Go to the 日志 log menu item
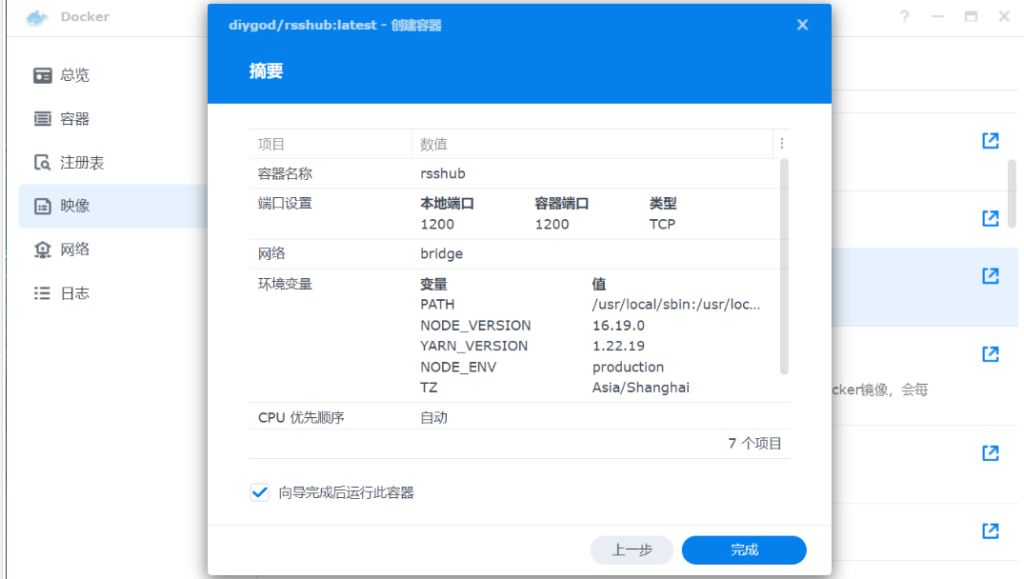 (74, 293)
